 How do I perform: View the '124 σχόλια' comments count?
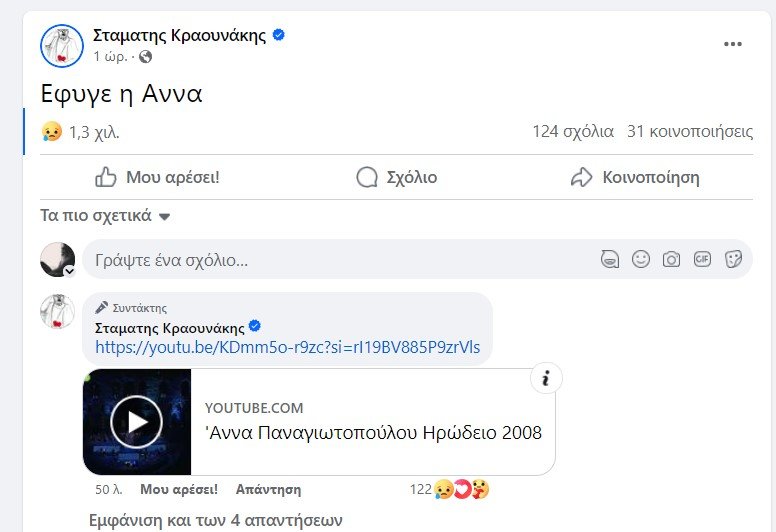click(573, 131)
